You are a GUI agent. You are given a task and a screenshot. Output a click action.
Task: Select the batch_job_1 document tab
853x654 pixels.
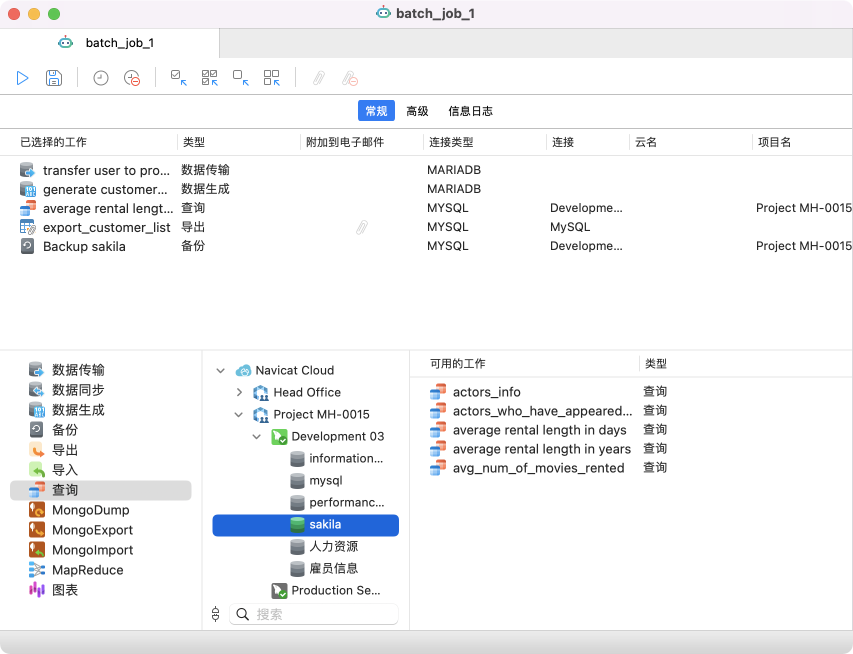point(109,43)
